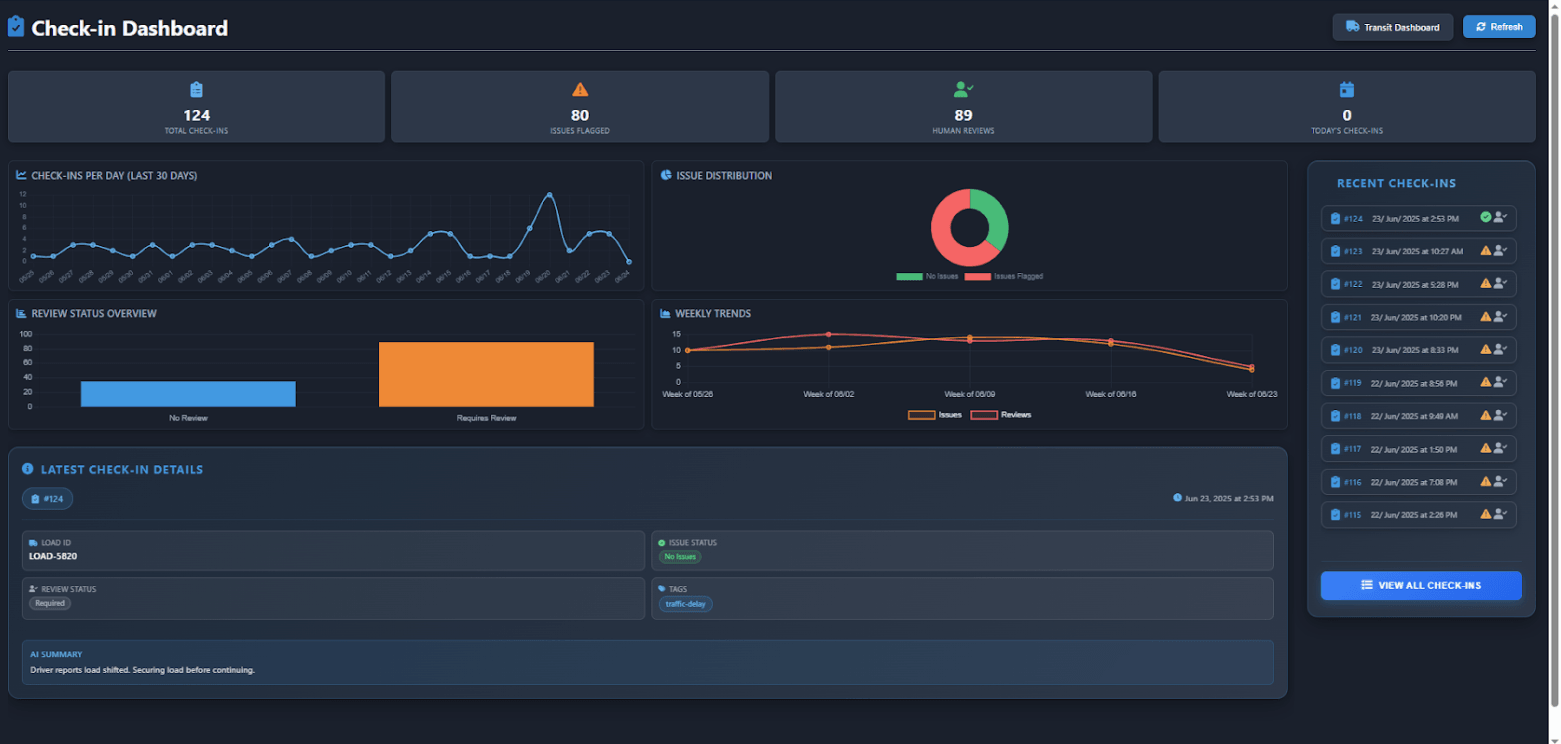Refresh the dashboard data
The height and width of the screenshot is (744, 1561).
(1498, 27)
